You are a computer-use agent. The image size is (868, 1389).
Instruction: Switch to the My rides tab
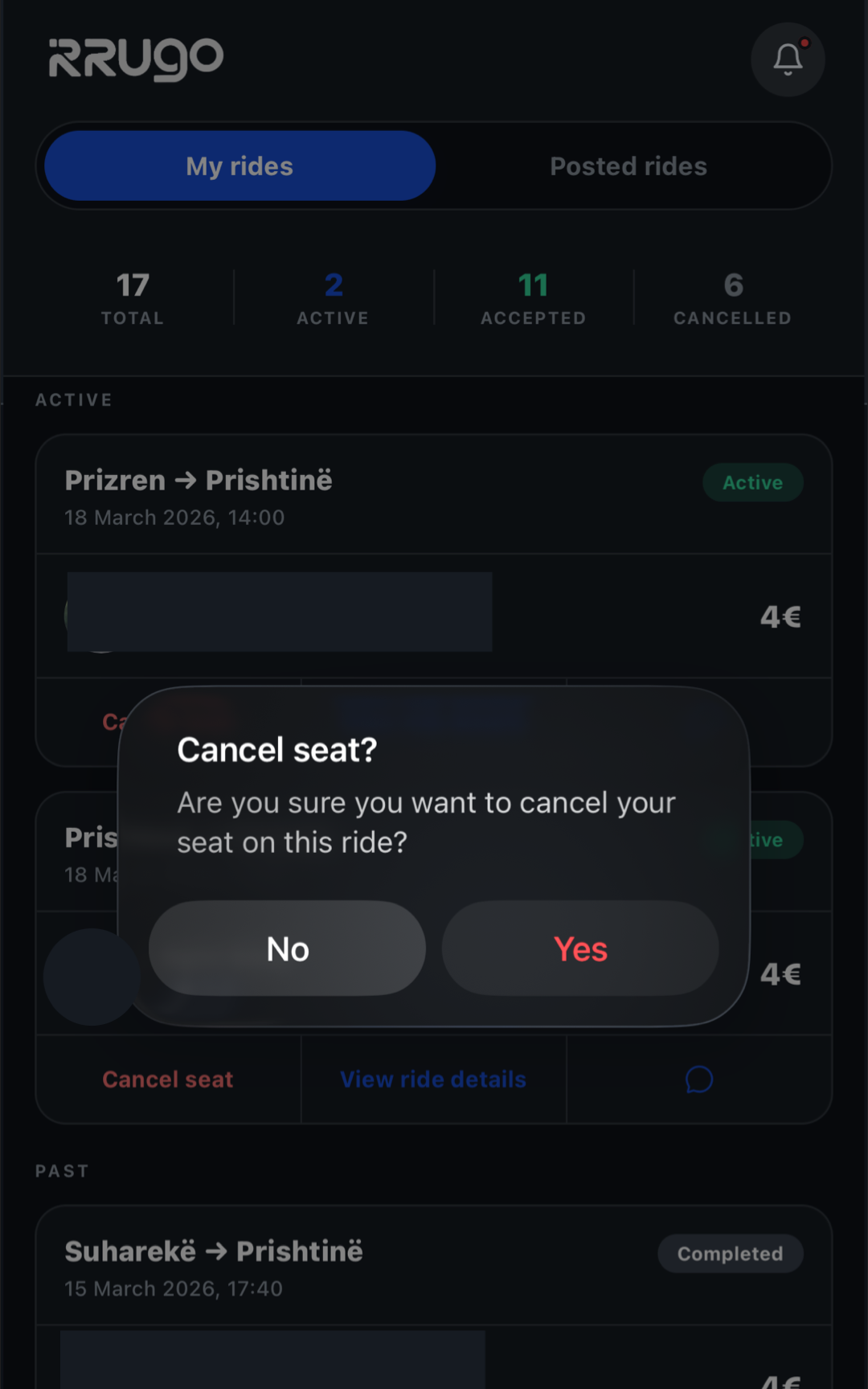(240, 166)
